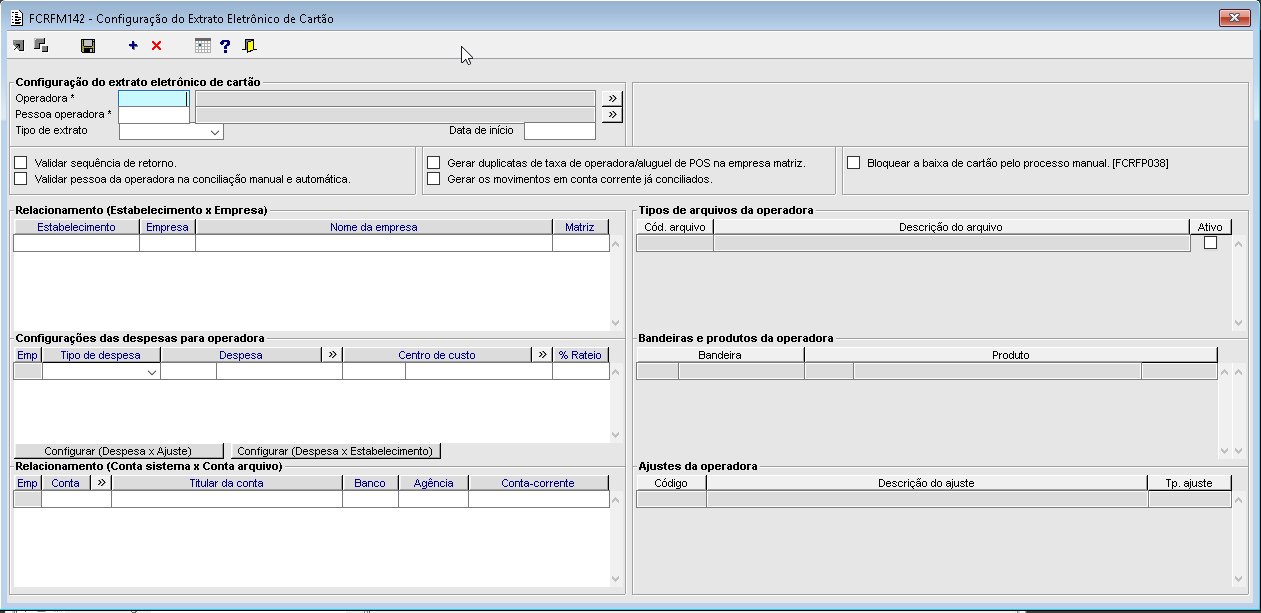1261x613 pixels.
Task: Check Gerar duplicatas de taxa de operadora option
Action: pyautogui.click(x=434, y=162)
